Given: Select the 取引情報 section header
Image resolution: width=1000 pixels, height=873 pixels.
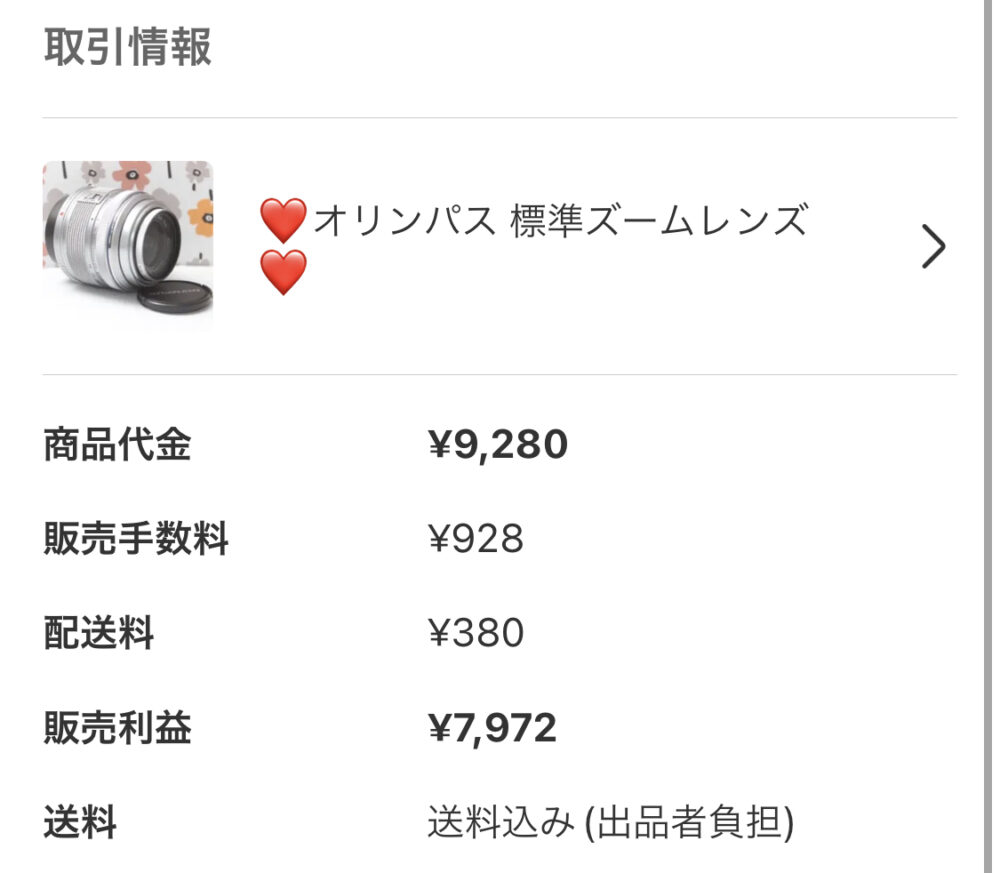Looking at the screenshot, I should pos(128,47).
